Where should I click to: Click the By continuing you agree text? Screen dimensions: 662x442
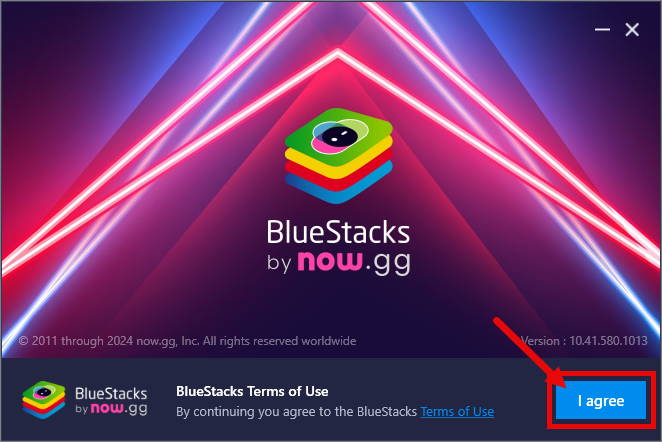click(x=296, y=412)
